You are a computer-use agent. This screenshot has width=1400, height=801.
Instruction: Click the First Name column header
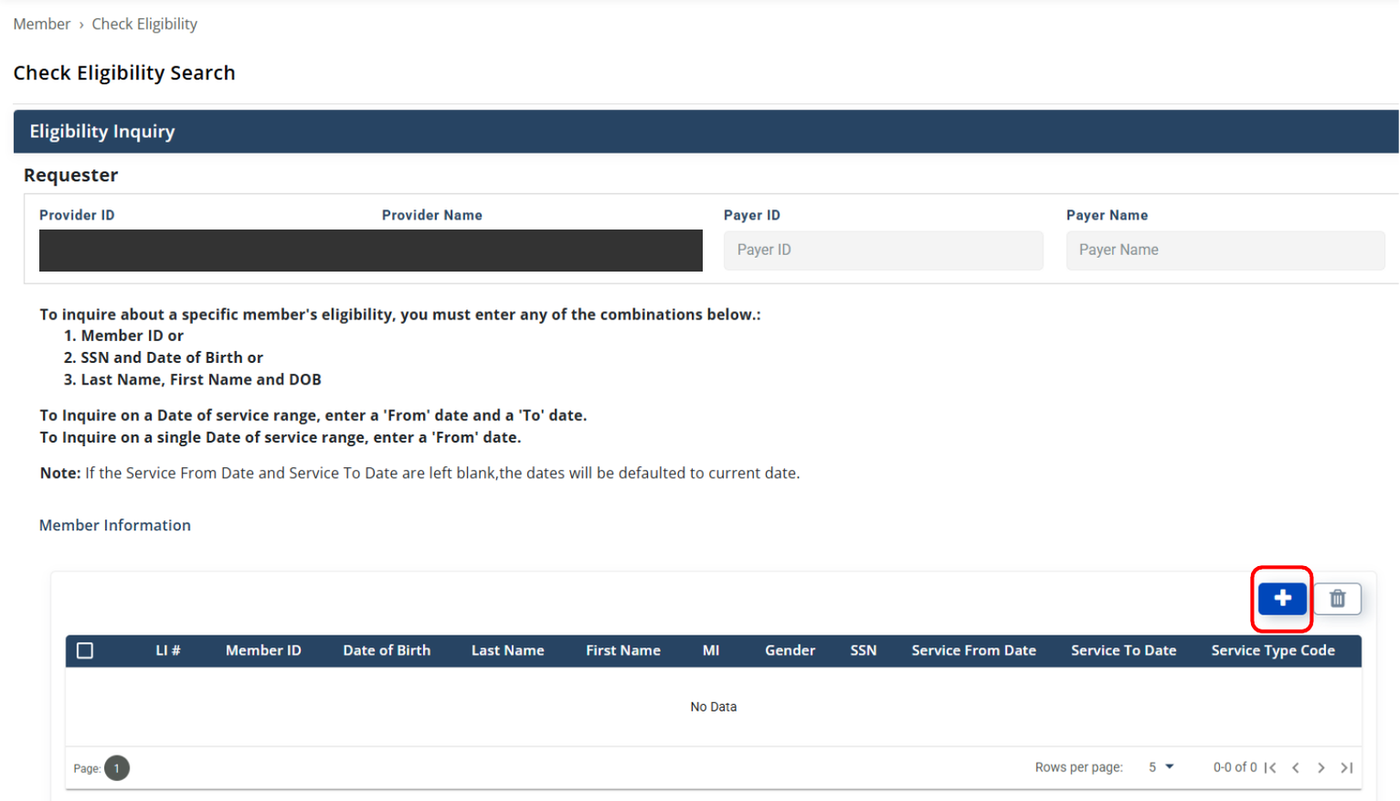coord(623,650)
